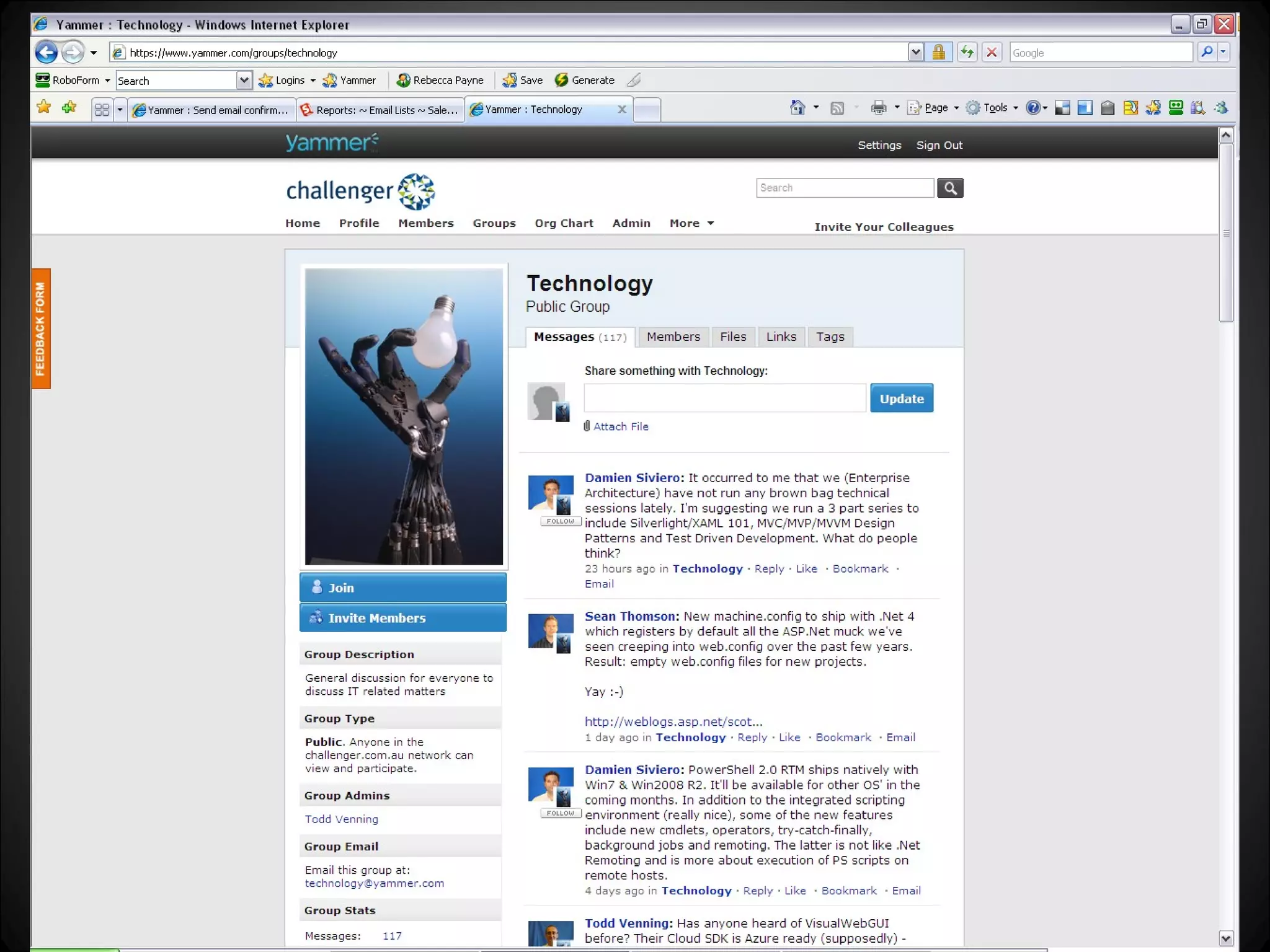Open the Home icon in command bar

(x=797, y=108)
